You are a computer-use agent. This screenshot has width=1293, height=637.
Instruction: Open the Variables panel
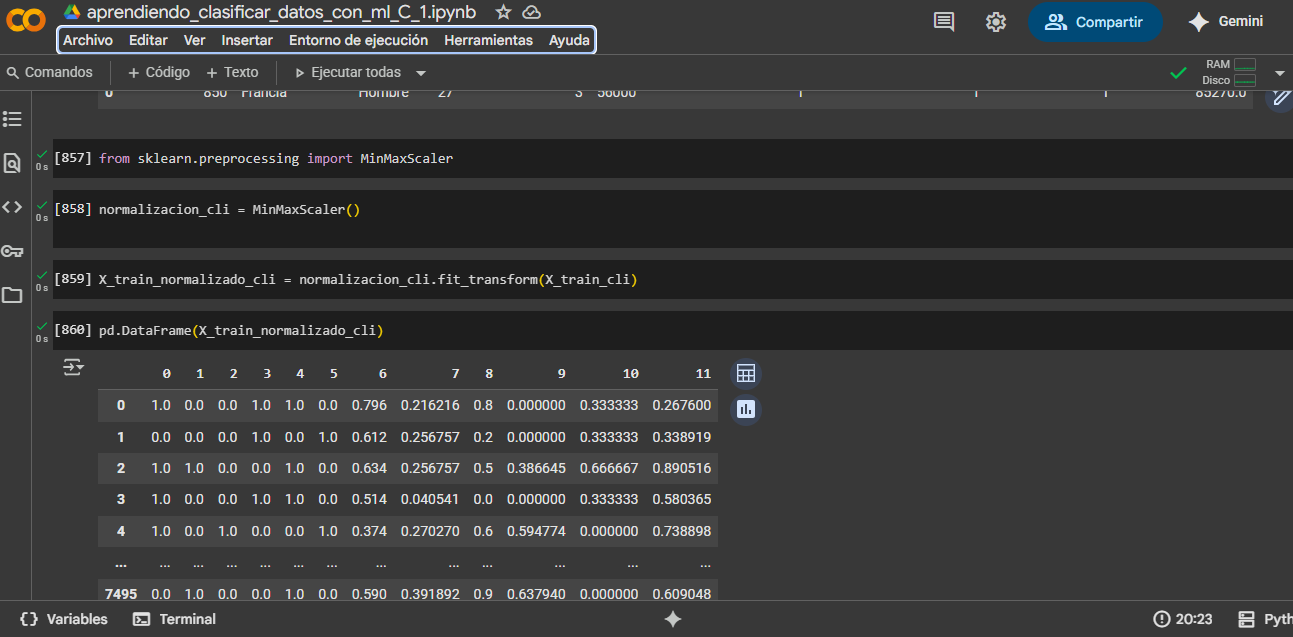(64, 619)
